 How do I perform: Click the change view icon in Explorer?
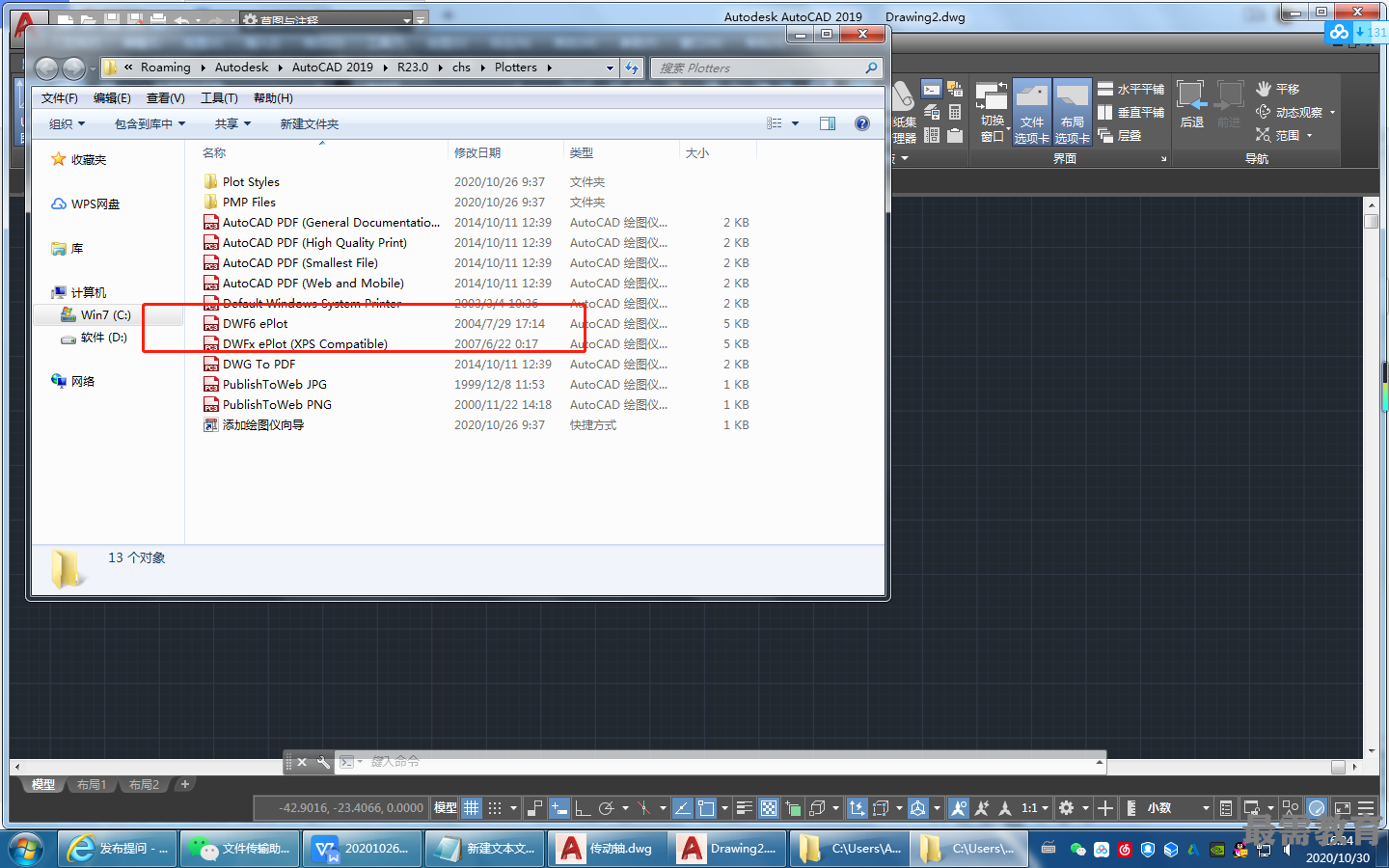[x=774, y=123]
